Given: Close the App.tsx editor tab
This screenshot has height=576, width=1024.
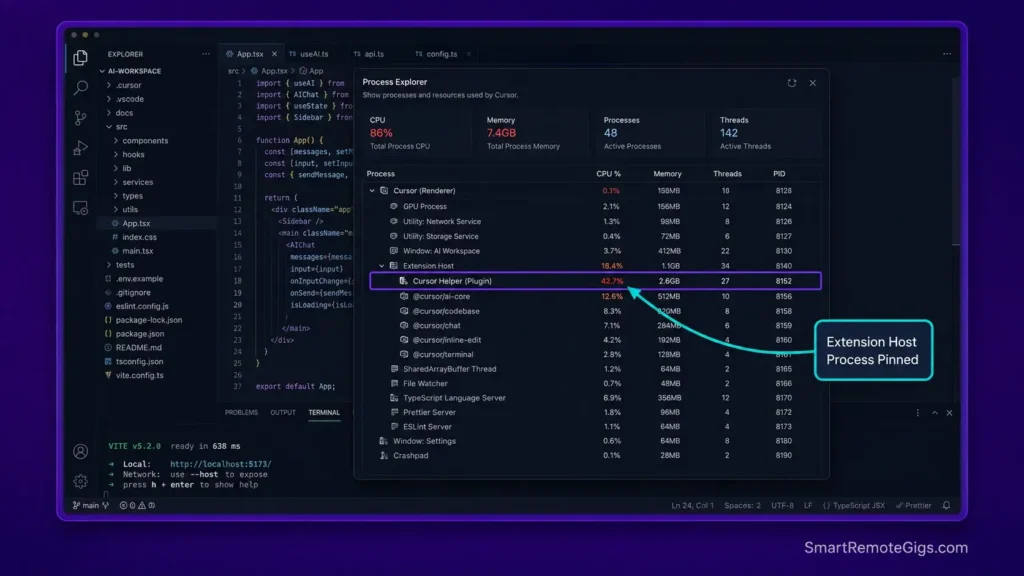Looking at the screenshot, I should pos(274,54).
